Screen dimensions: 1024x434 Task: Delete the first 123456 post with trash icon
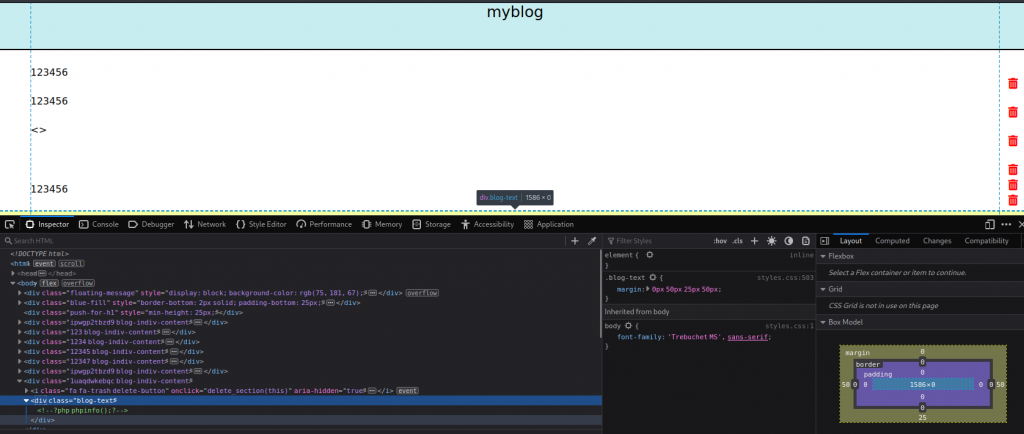1012,85
